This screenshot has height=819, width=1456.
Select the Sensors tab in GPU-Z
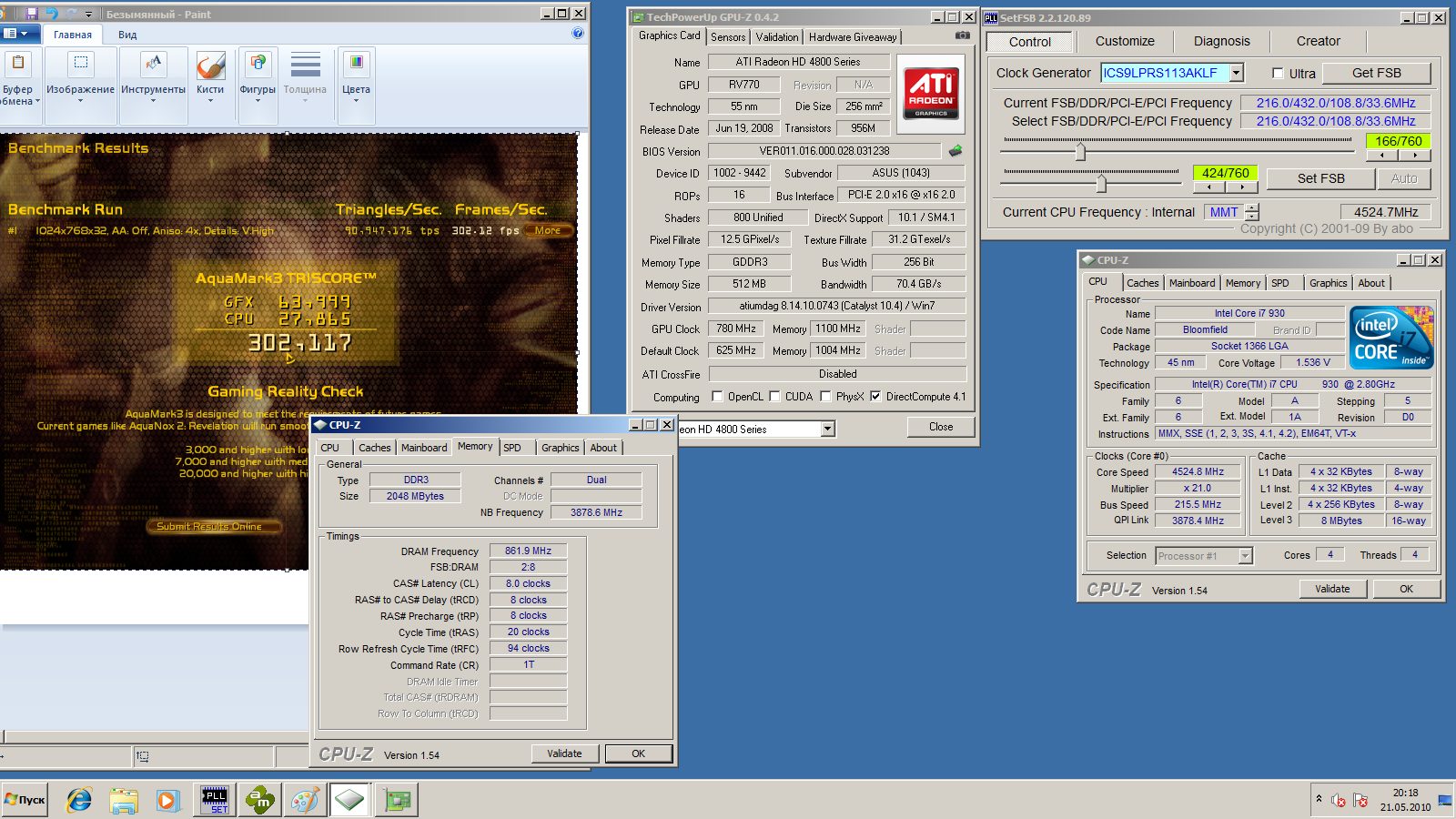728,36
